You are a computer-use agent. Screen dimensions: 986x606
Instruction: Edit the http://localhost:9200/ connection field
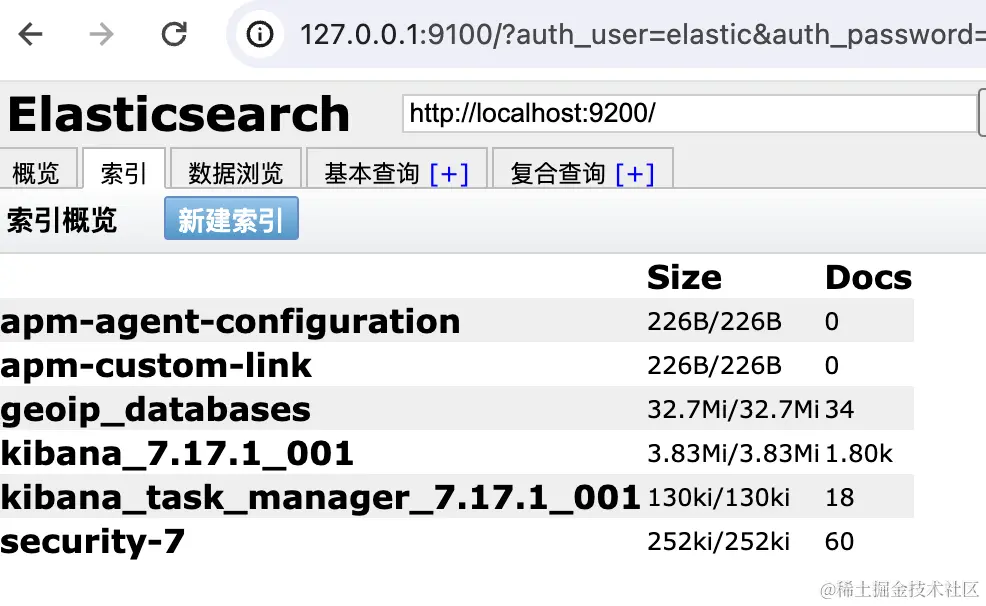tap(689, 114)
